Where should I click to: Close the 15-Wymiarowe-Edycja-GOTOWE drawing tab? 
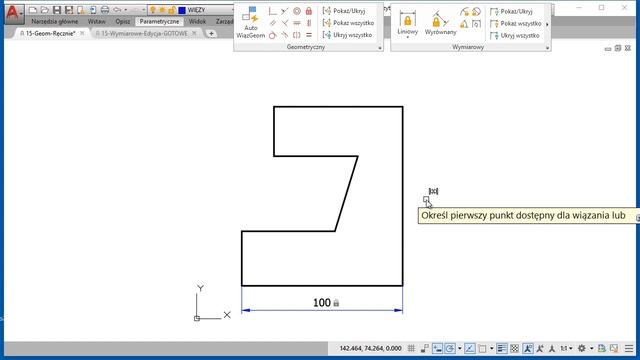(x=194, y=33)
